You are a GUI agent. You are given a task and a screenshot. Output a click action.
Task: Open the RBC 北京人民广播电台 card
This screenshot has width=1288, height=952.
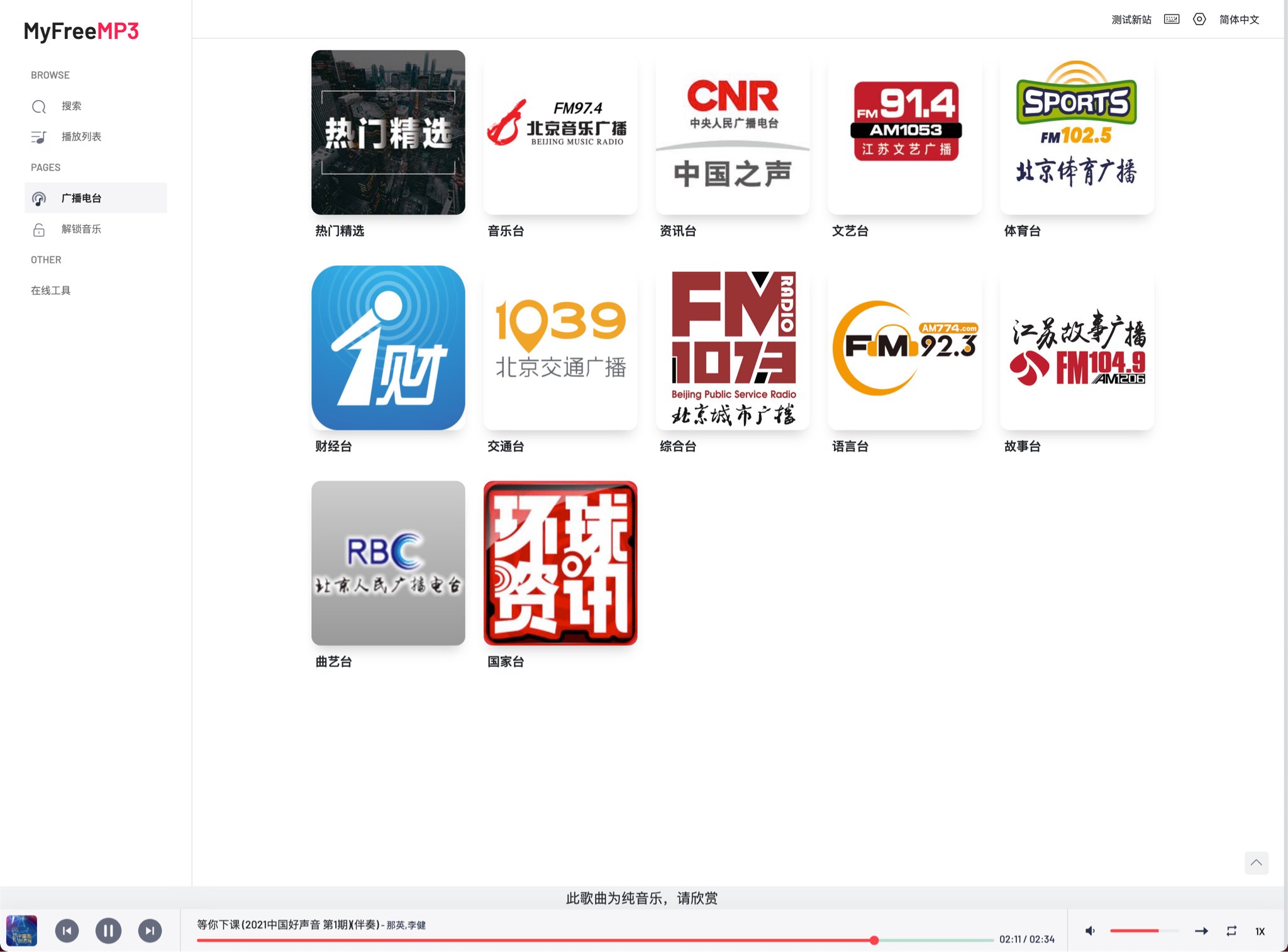pos(388,563)
